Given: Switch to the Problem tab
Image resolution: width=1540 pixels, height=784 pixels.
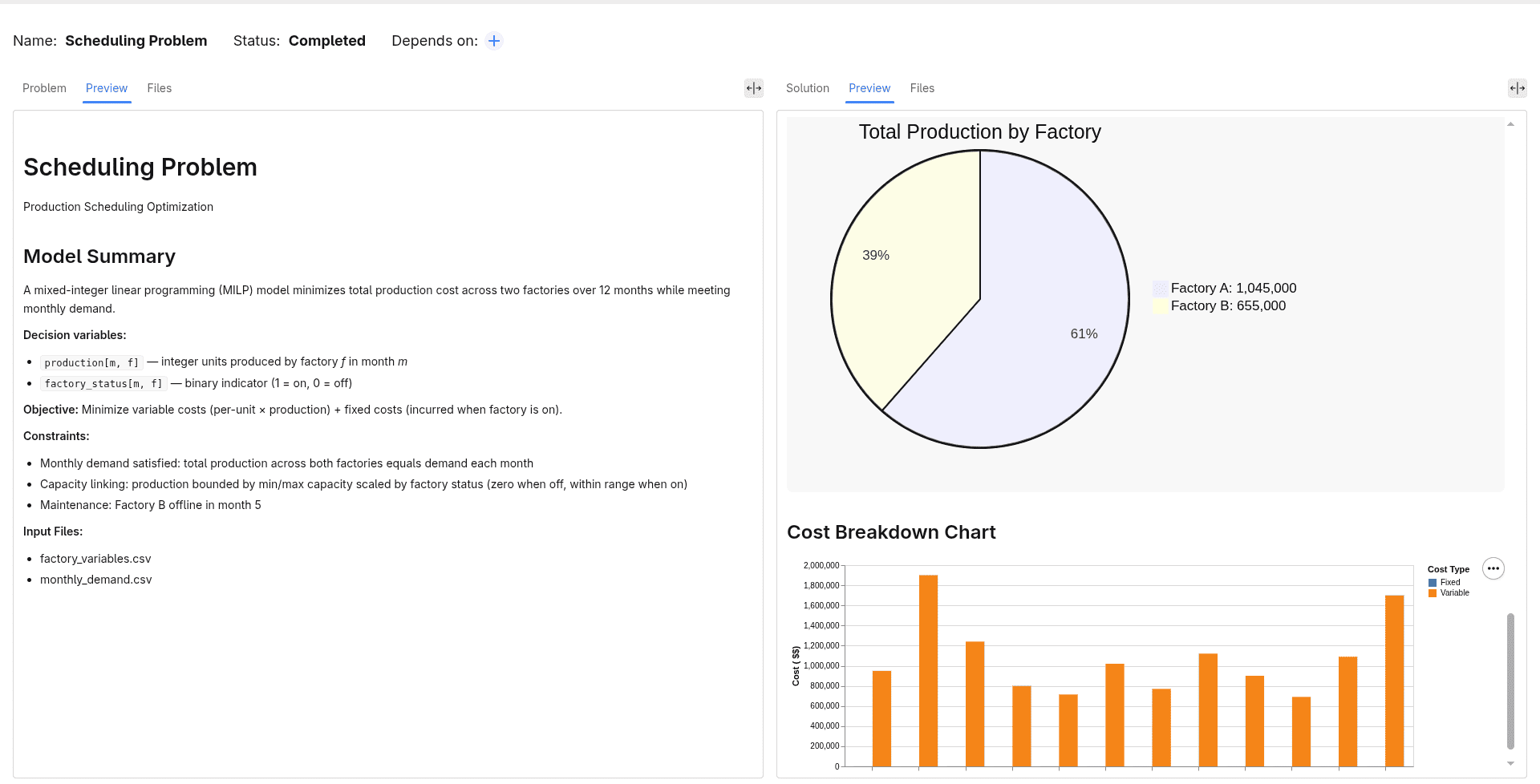Looking at the screenshot, I should [x=44, y=88].
